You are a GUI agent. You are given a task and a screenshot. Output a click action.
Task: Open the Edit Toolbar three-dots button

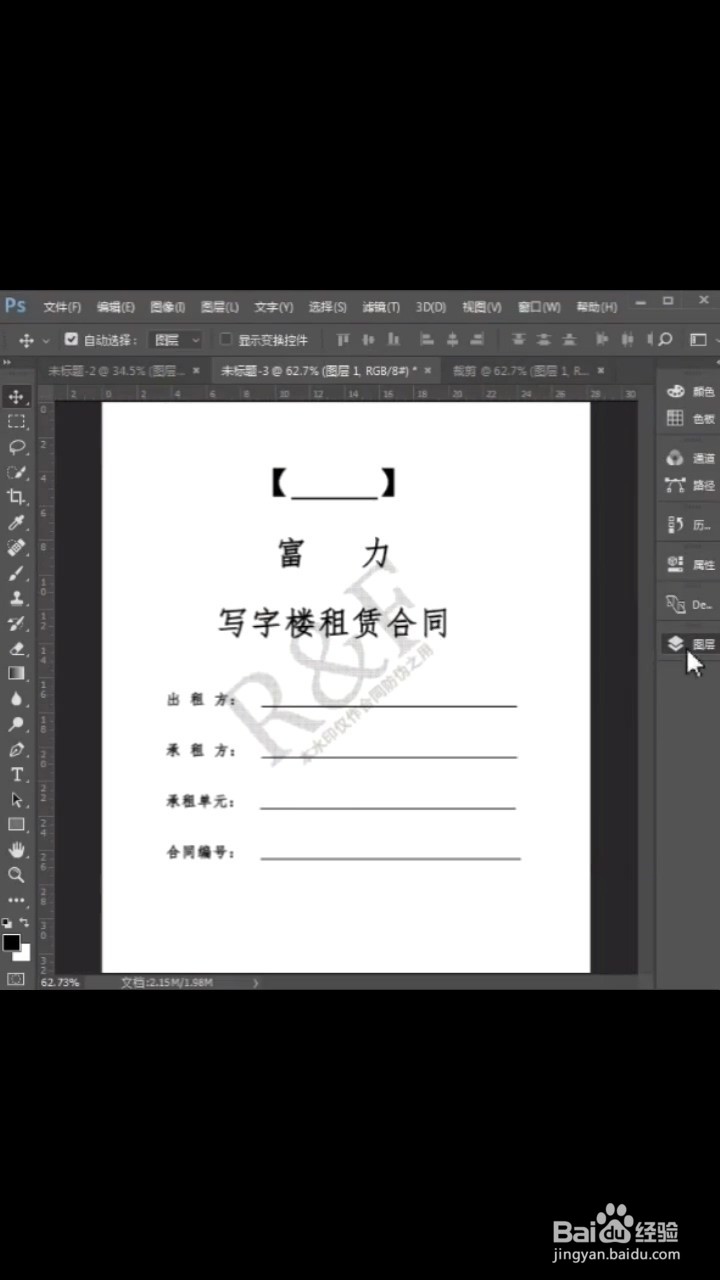pyautogui.click(x=16, y=900)
